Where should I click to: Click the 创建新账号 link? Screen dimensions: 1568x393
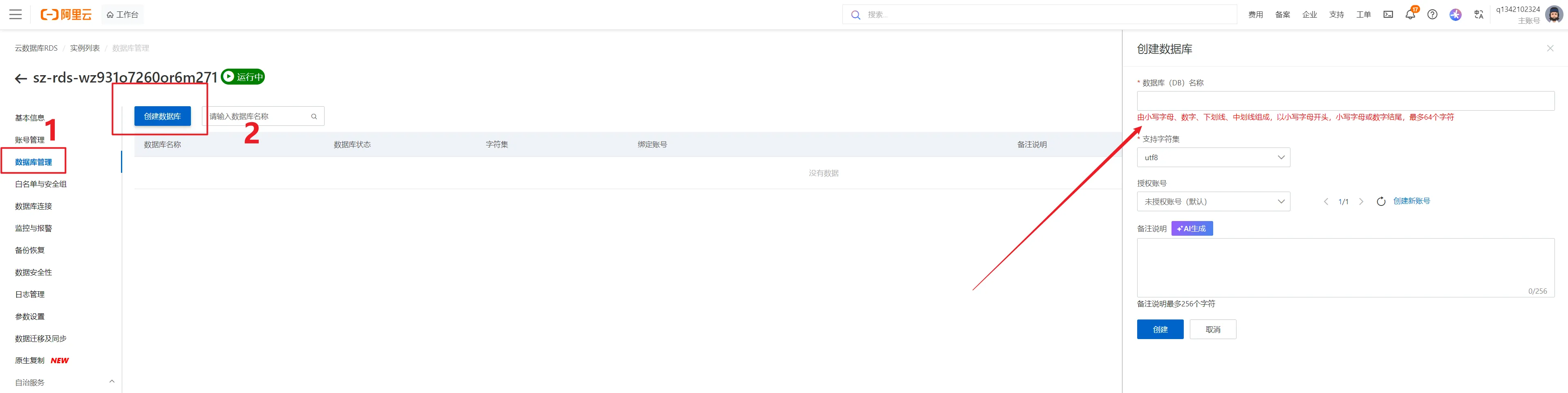point(1411,201)
